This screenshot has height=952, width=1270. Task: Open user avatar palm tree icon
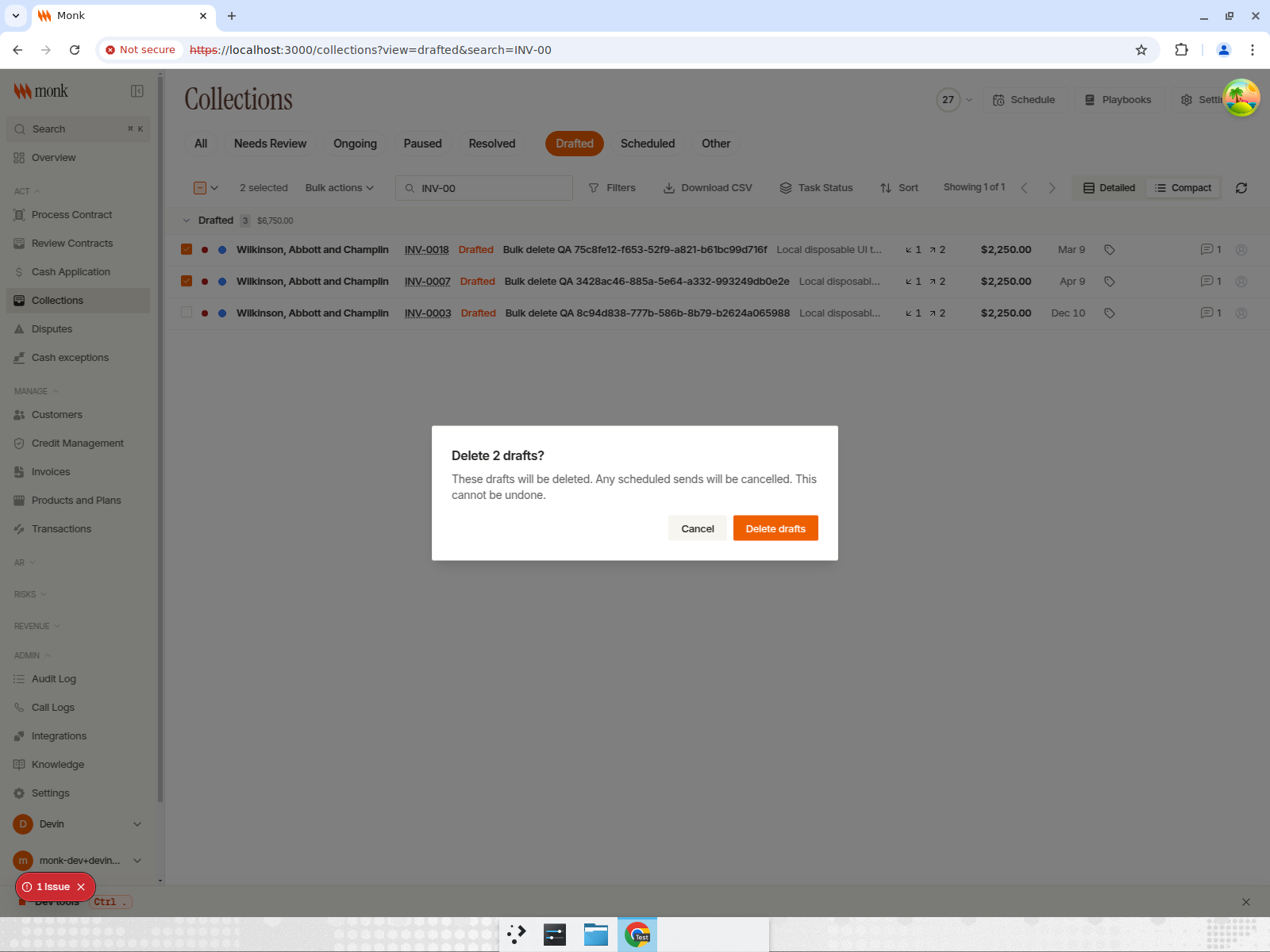click(1241, 98)
